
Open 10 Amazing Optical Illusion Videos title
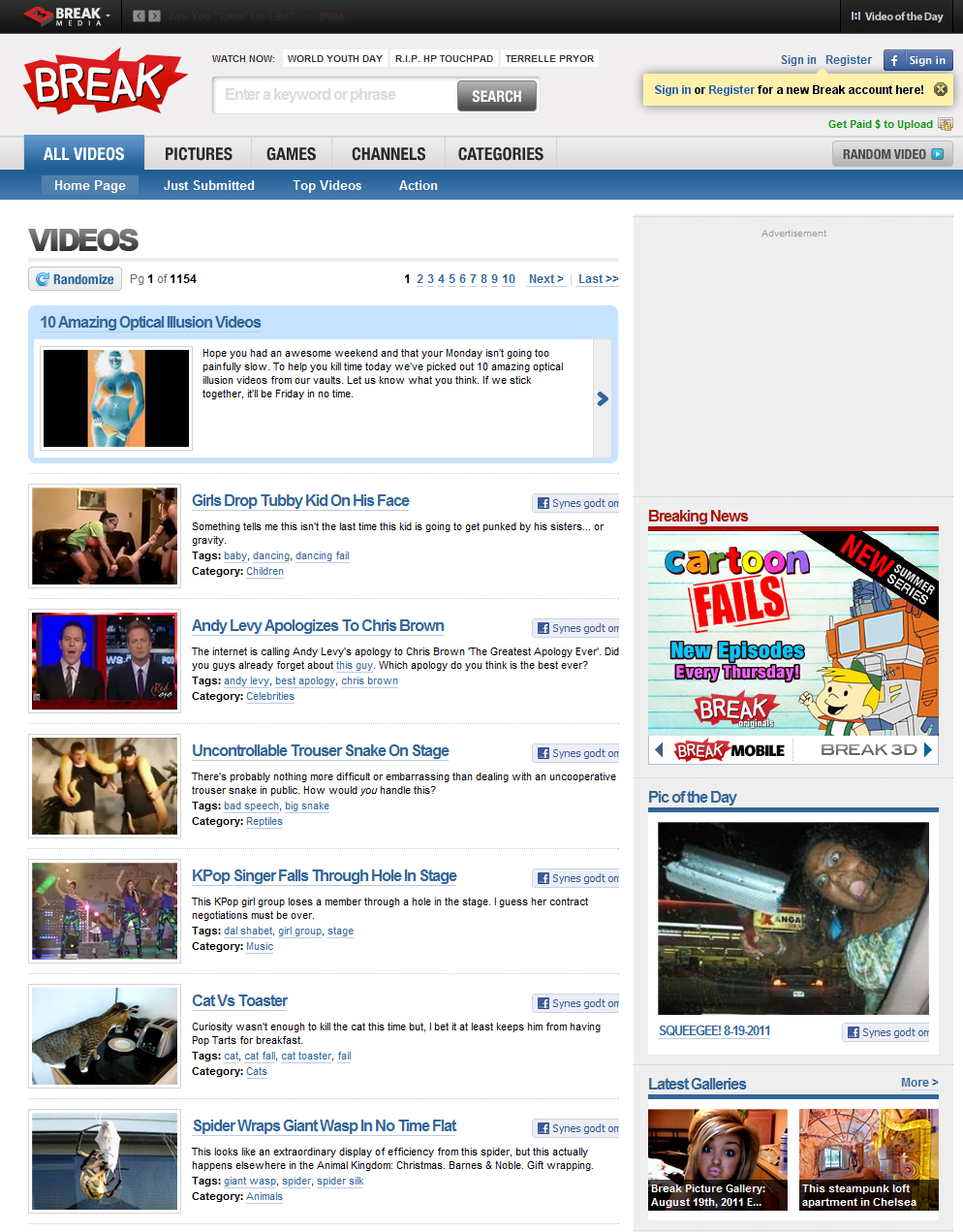click(150, 322)
